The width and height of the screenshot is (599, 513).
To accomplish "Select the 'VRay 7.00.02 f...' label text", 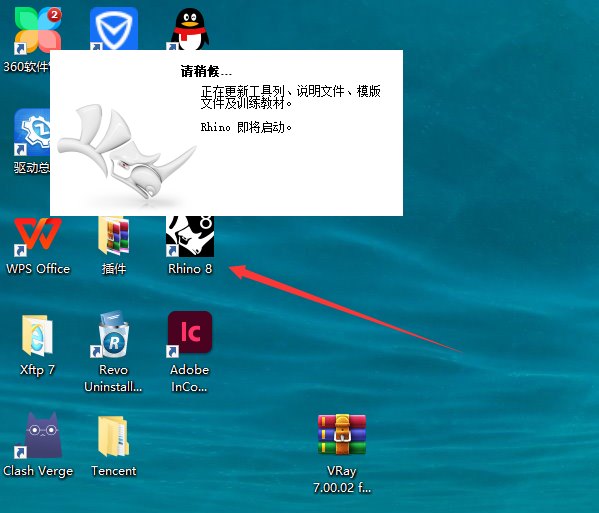I will click(x=342, y=479).
